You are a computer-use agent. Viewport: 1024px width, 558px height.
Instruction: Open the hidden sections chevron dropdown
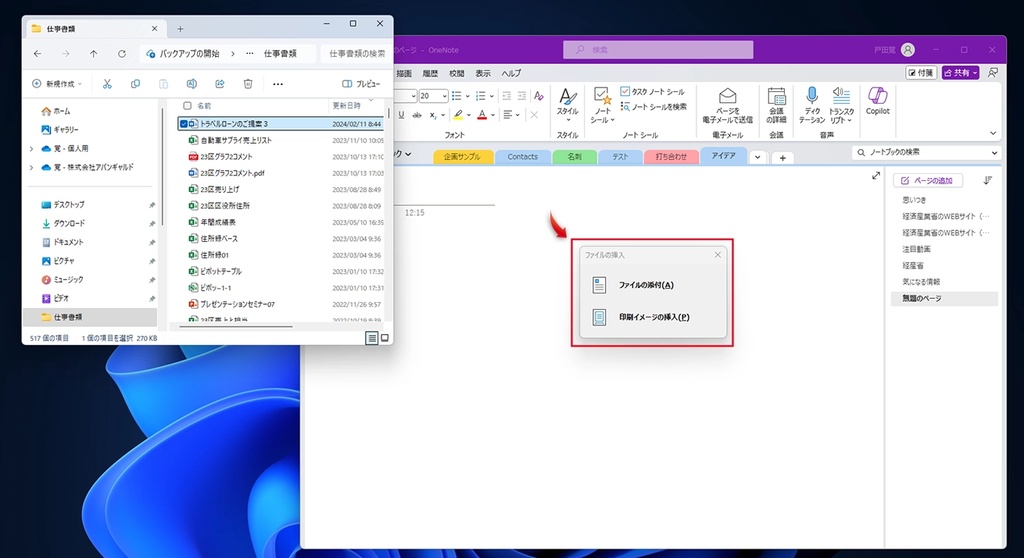click(758, 157)
